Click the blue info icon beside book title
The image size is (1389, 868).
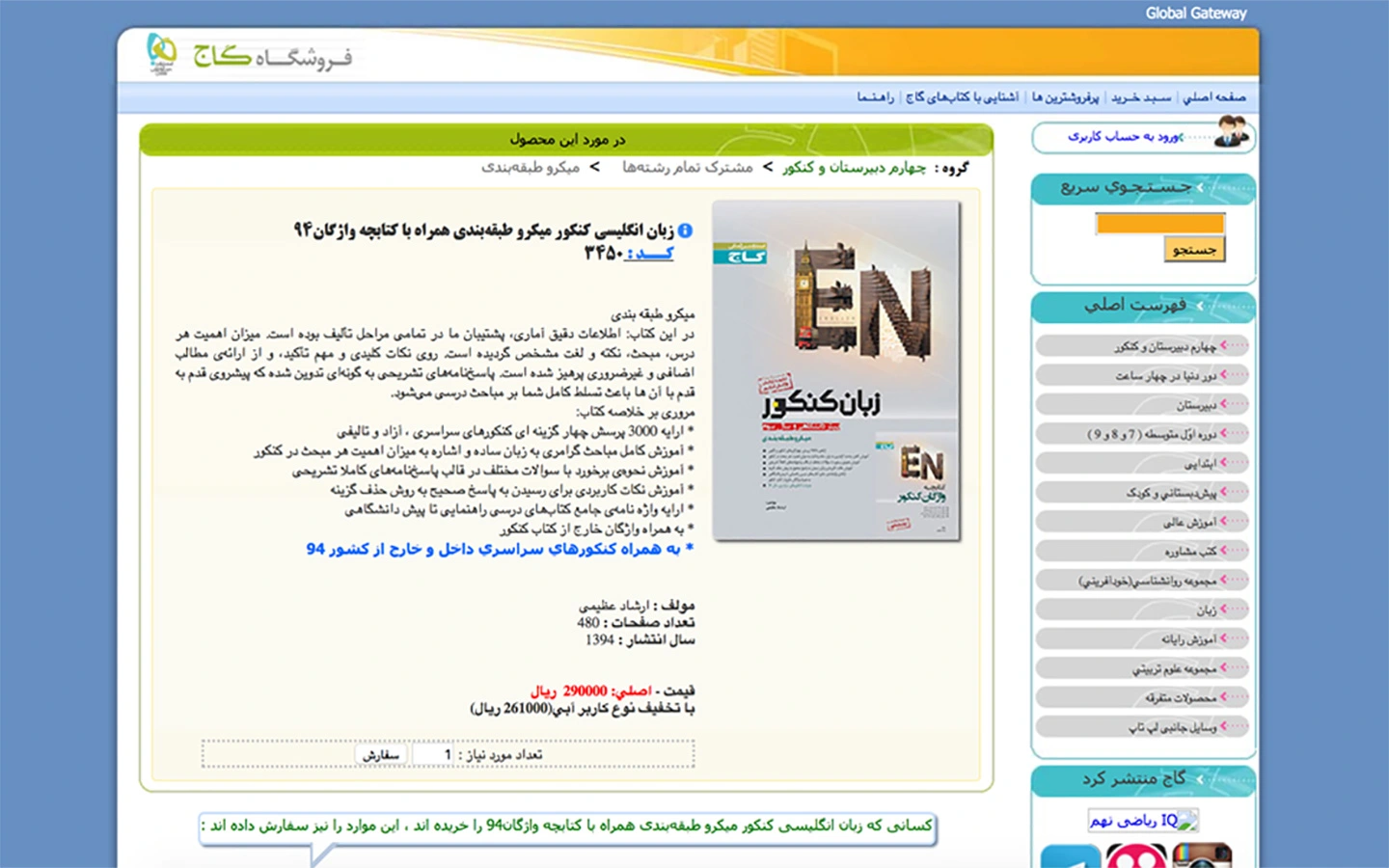click(x=685, y=231)
